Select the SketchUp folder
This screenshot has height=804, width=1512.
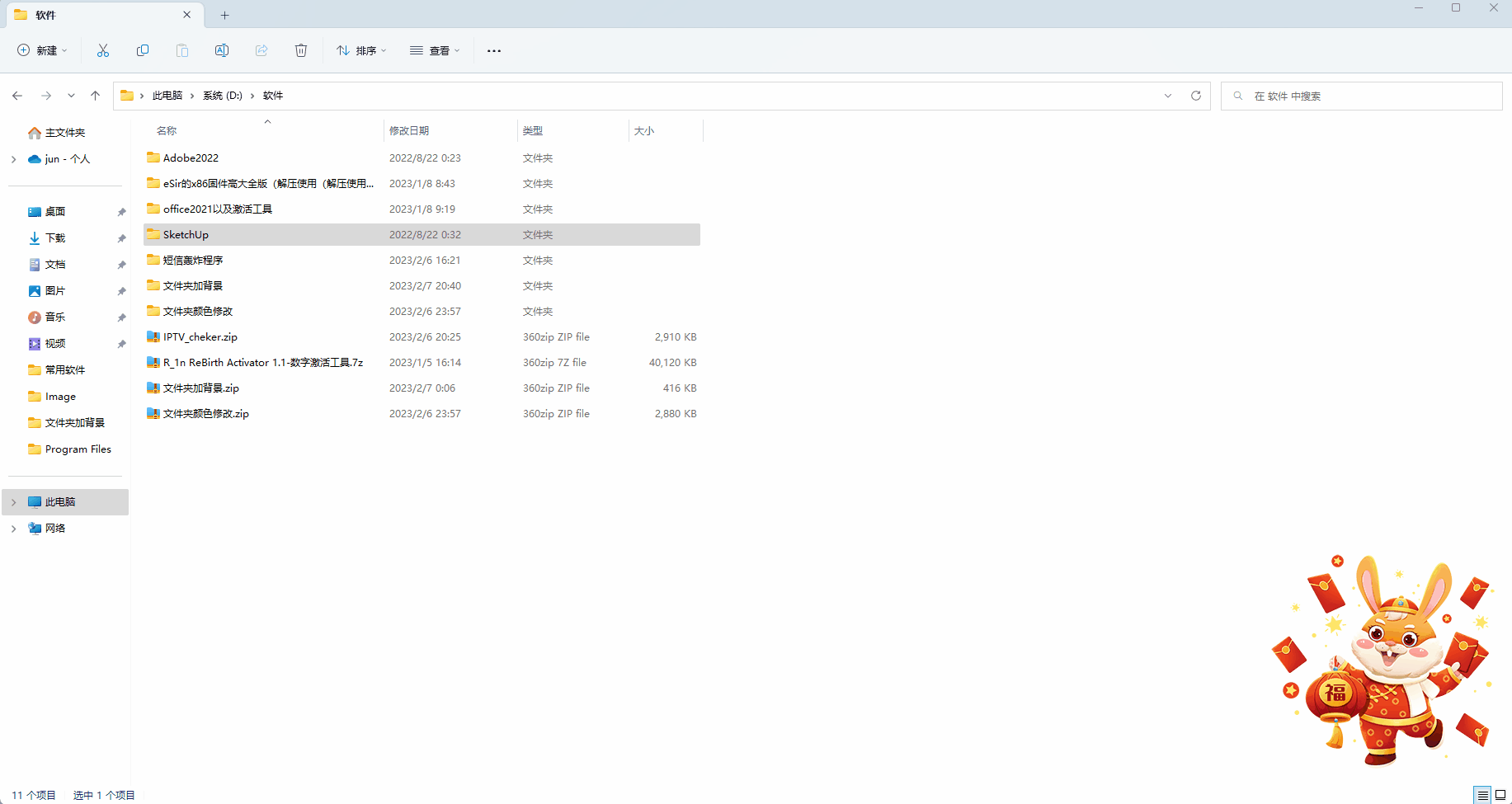pyautogui.click(x=422, y=235)
